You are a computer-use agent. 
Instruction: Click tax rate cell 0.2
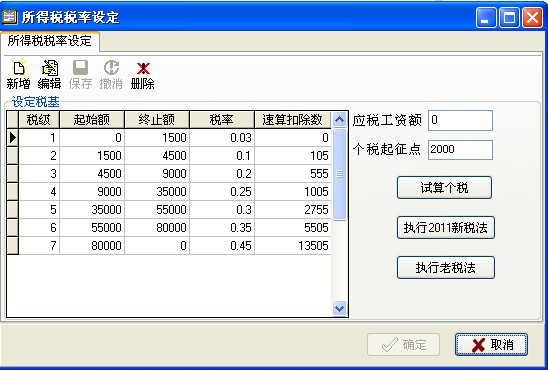click(x=222, y=174)
